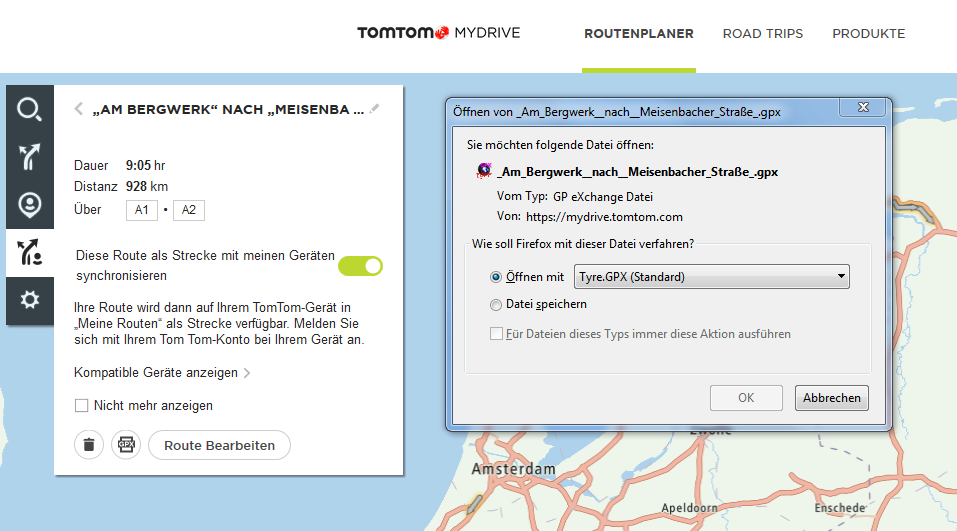957x531 pixels.
Task: Select the 'Datei speichern' radio button
Action: coord(496,304)
